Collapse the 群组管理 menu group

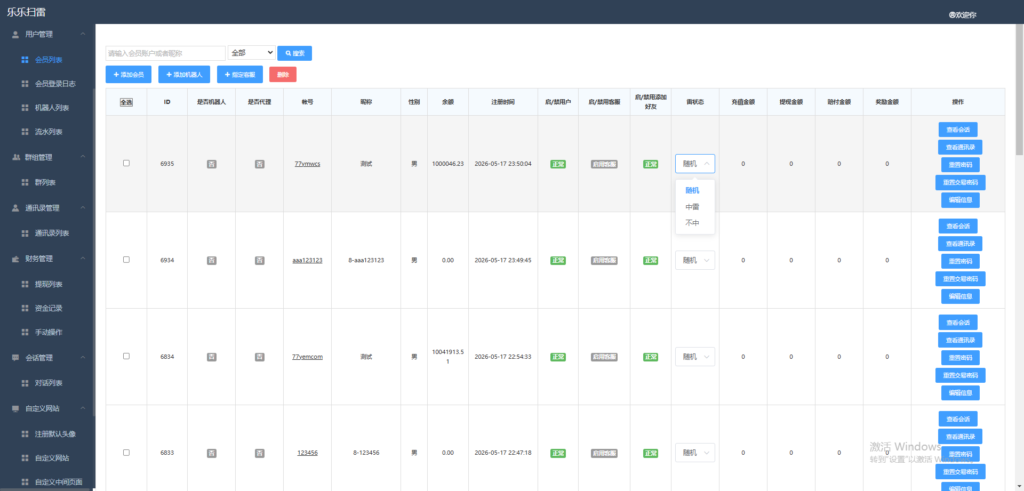(82, 157)
